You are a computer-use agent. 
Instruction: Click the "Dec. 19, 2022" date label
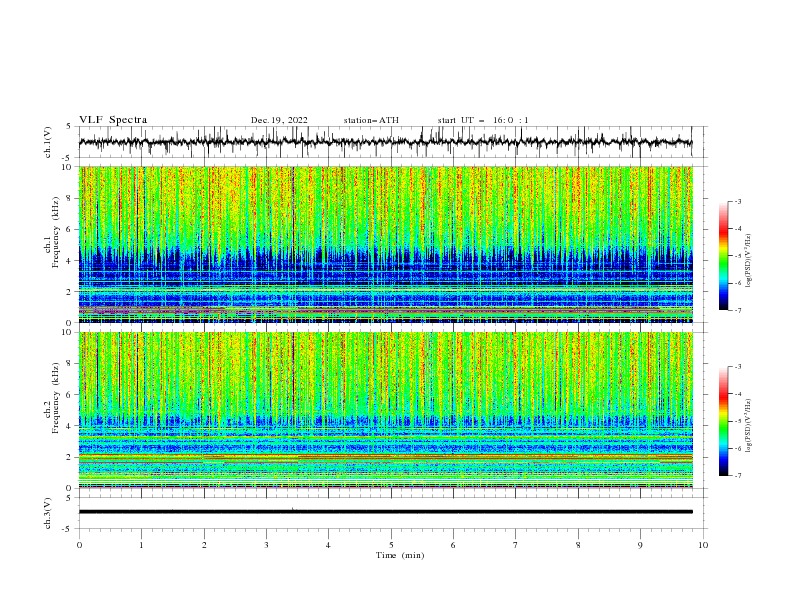tap(279, 120)
